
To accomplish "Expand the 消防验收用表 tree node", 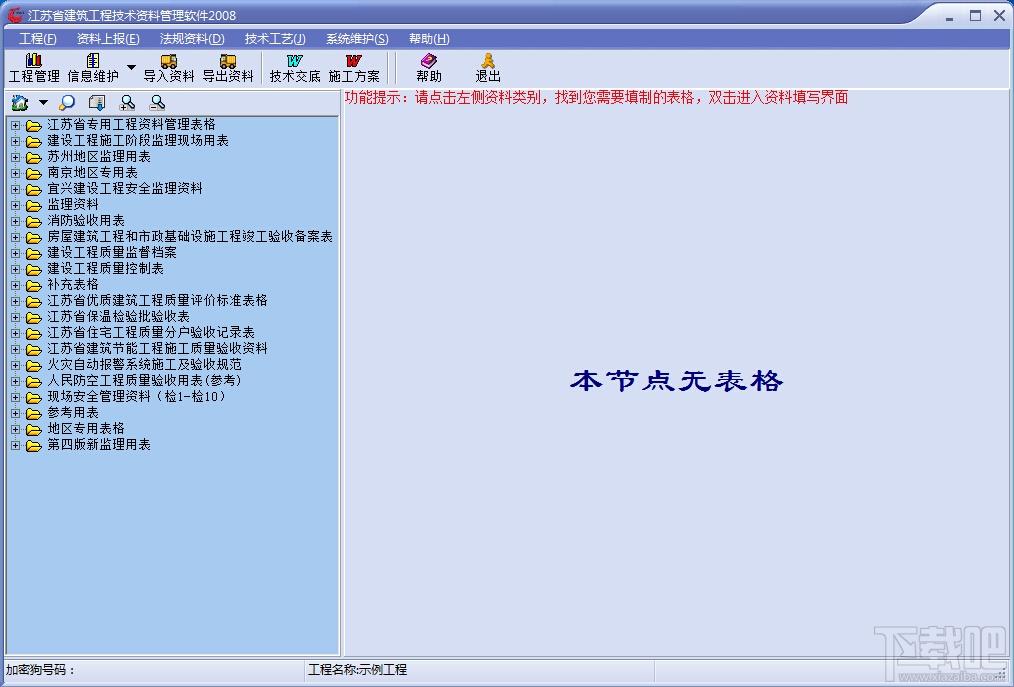I will (16, 221).
